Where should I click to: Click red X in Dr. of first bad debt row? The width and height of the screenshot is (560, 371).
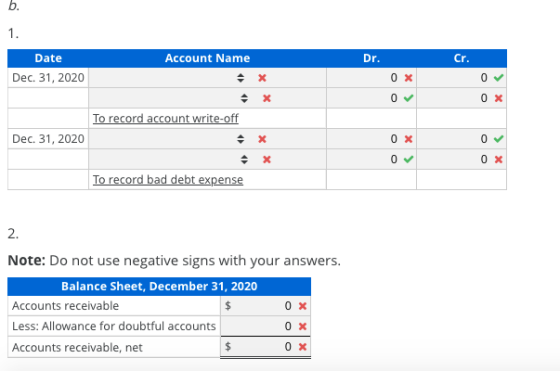(409, 139)
